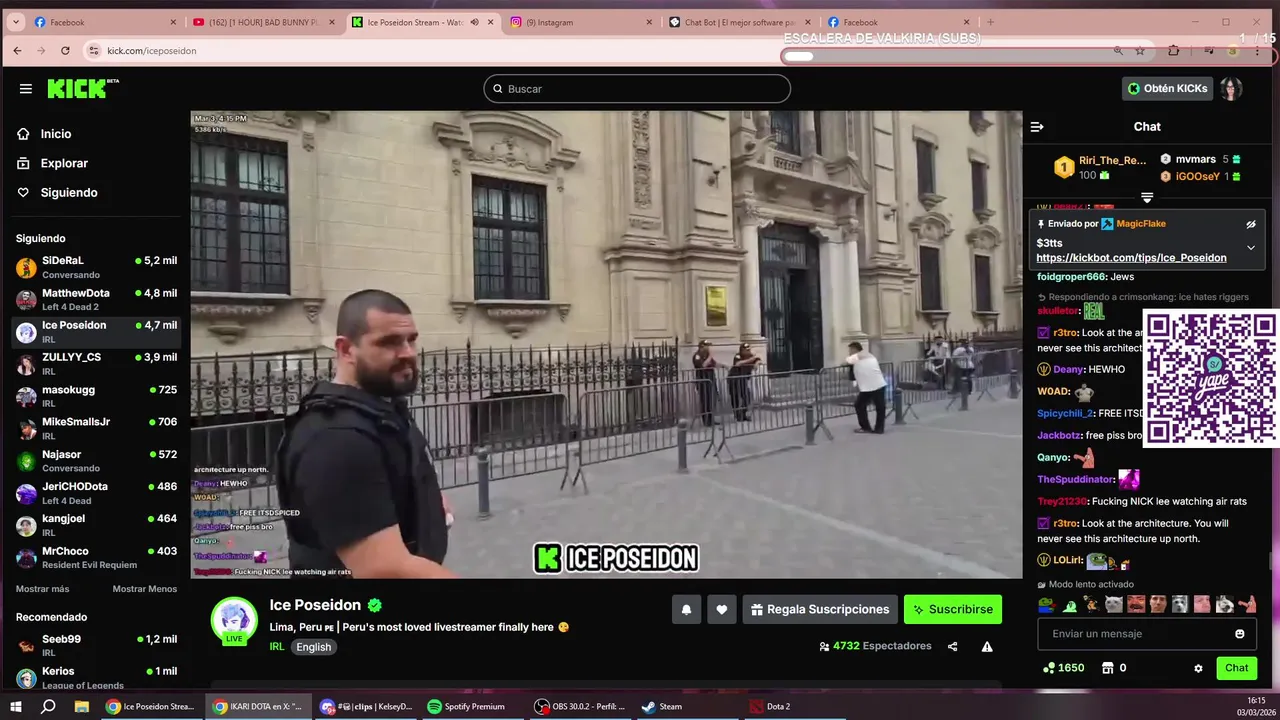Click Mostrar Menos under following list
1280x720 pixels.
pos(145,589)
